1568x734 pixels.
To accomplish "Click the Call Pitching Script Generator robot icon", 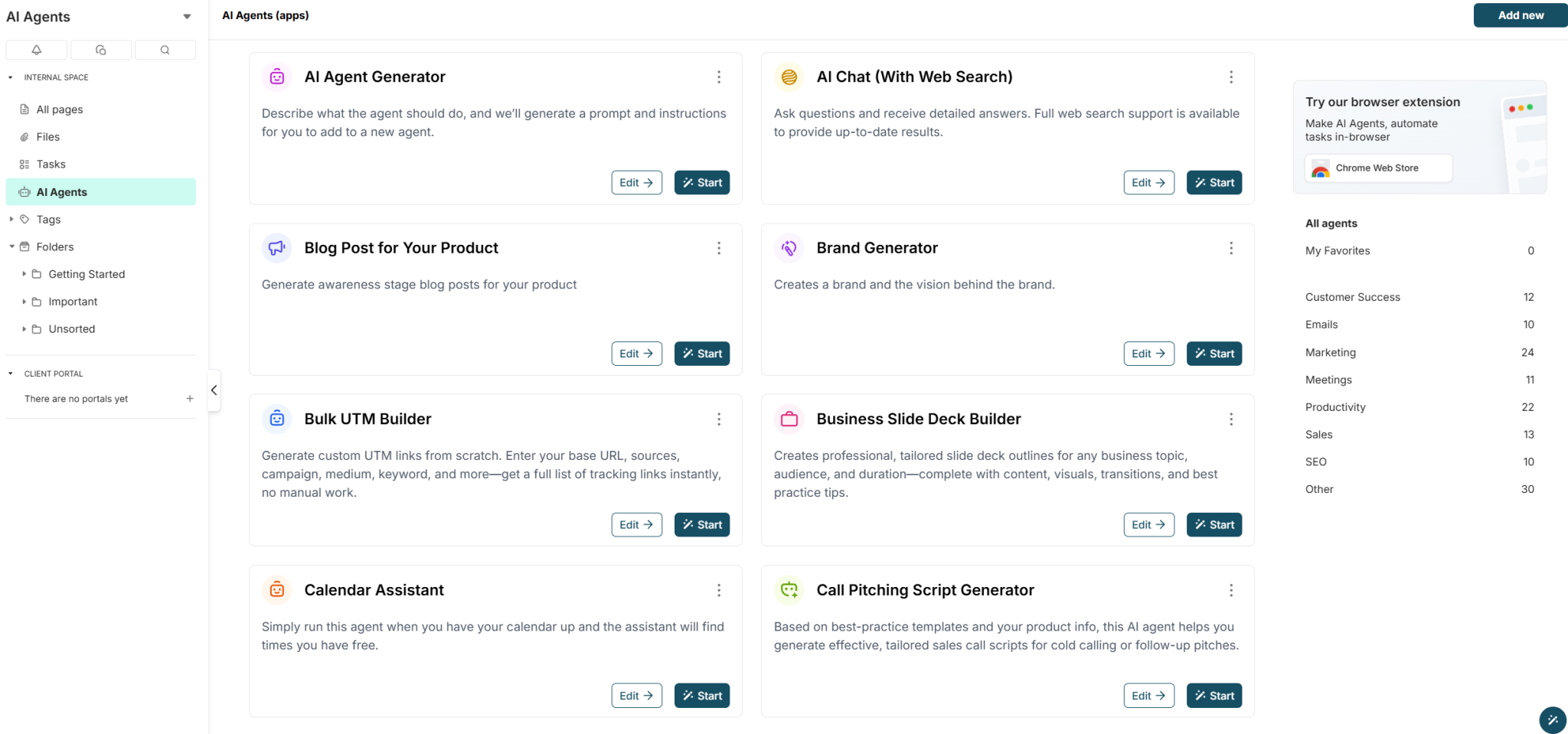I will 789,589.
